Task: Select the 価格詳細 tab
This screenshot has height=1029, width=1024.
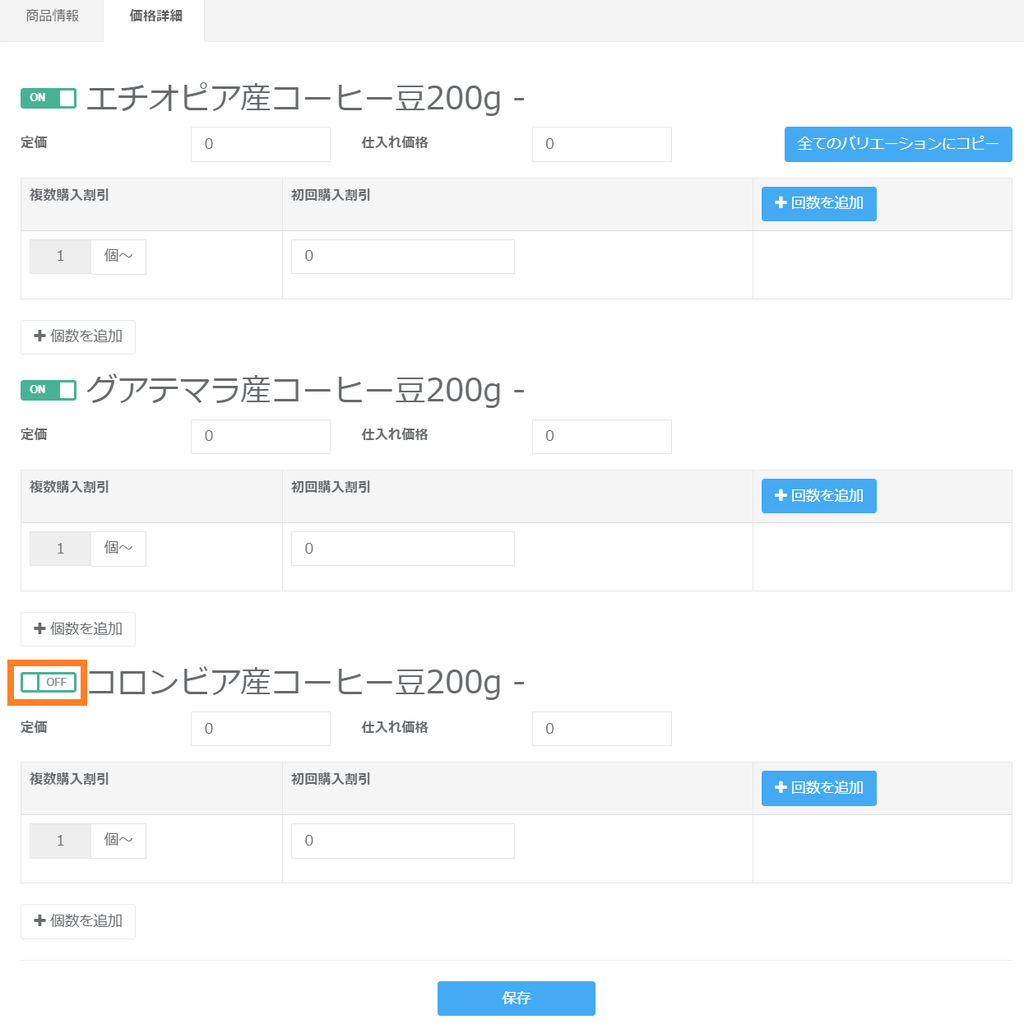Action: 155,17
